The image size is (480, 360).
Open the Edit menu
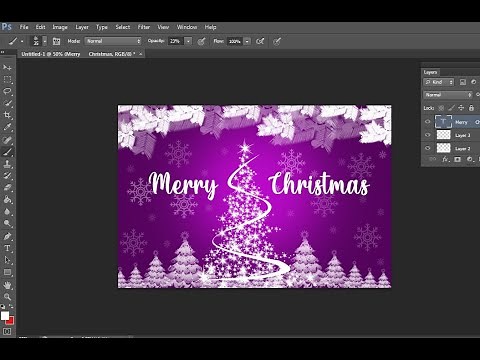(x=40, y=27)
